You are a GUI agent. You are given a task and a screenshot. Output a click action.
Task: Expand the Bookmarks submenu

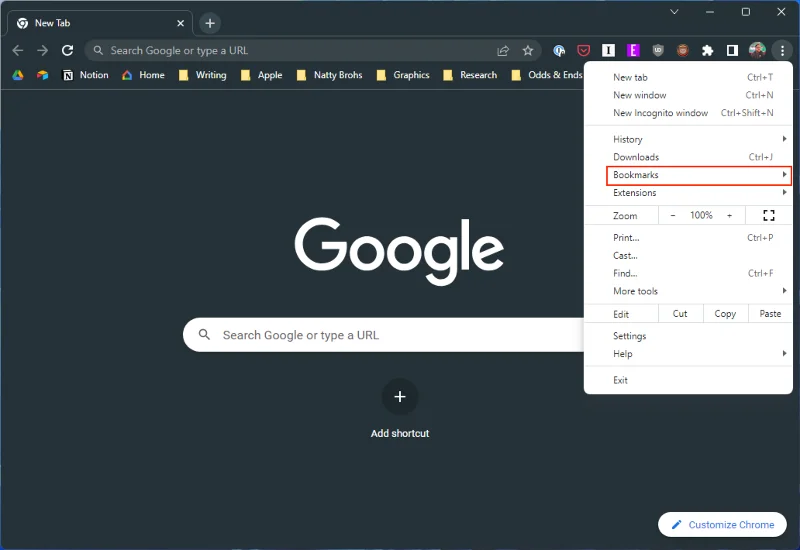point(699,175)
